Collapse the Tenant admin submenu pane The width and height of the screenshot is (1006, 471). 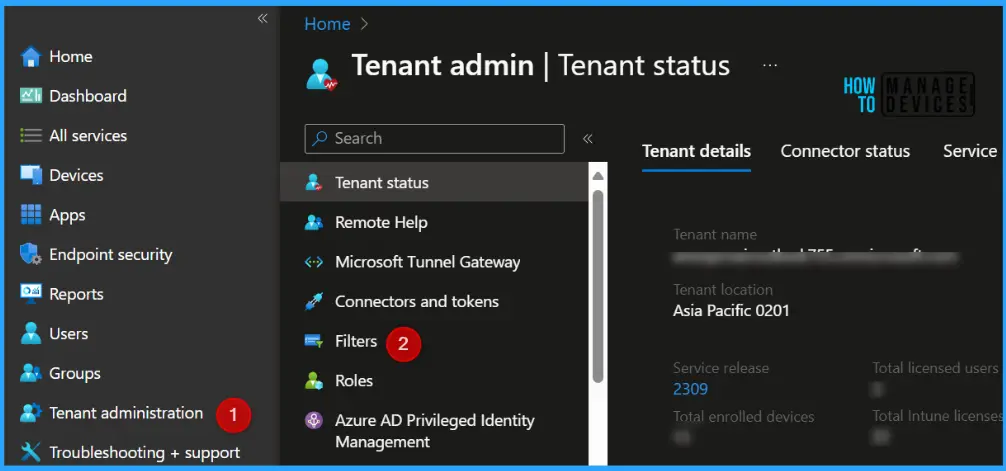point(587,139)
